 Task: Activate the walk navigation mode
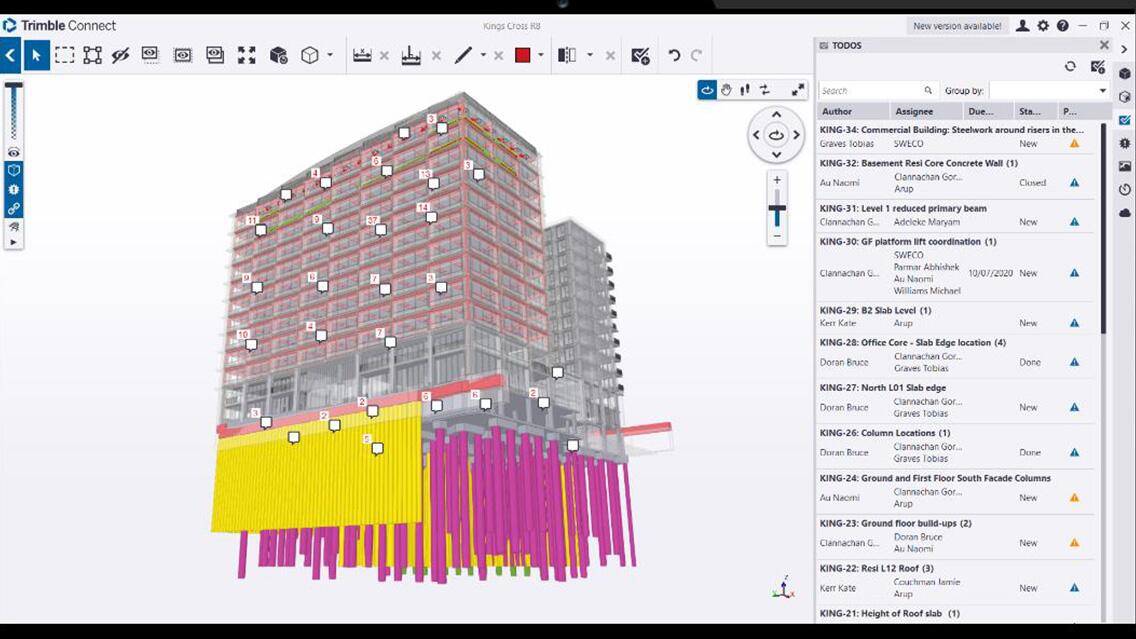click(x=745, y=90)
